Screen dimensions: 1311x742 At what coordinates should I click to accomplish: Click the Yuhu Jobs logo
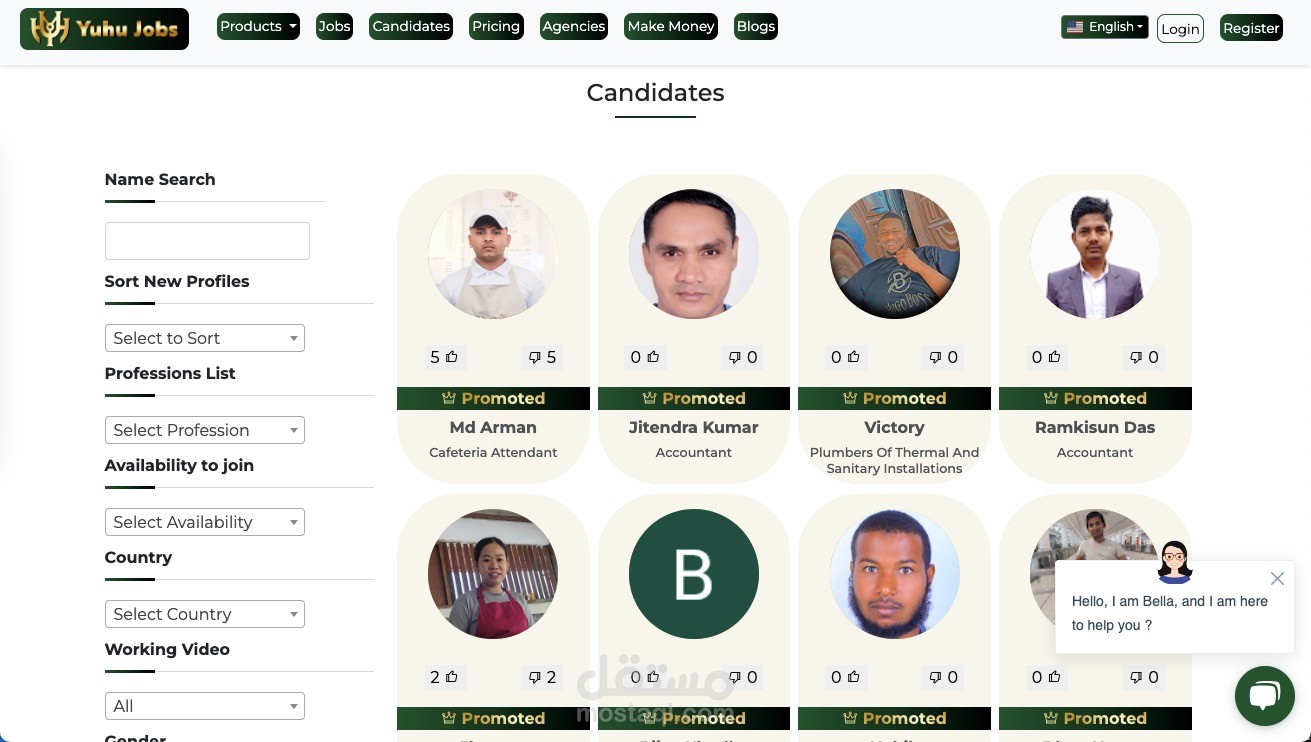pos(104,29)
